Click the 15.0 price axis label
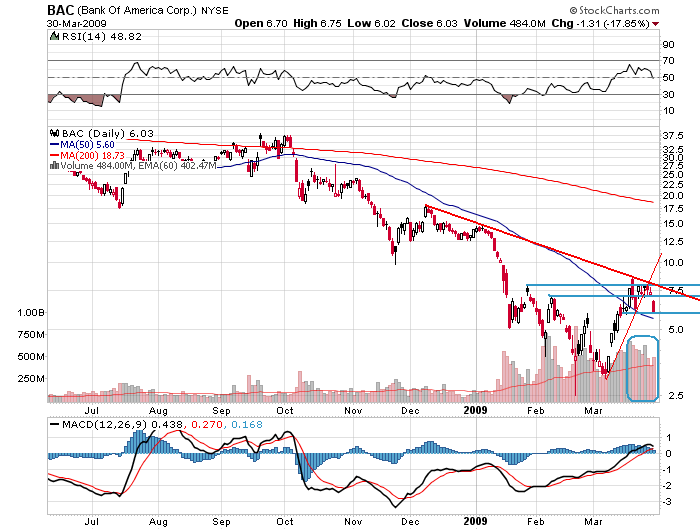Screen dimensions: 700x530 tap(673, 224)
